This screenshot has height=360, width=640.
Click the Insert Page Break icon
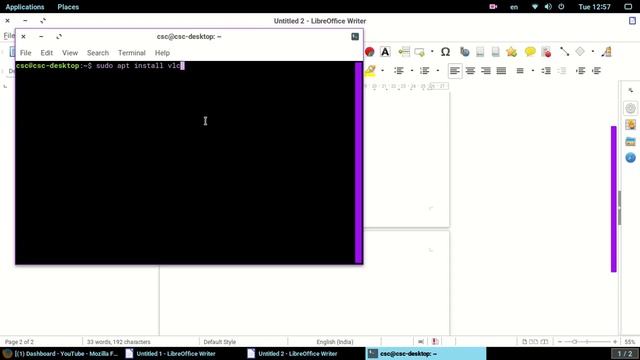[404, 51]
